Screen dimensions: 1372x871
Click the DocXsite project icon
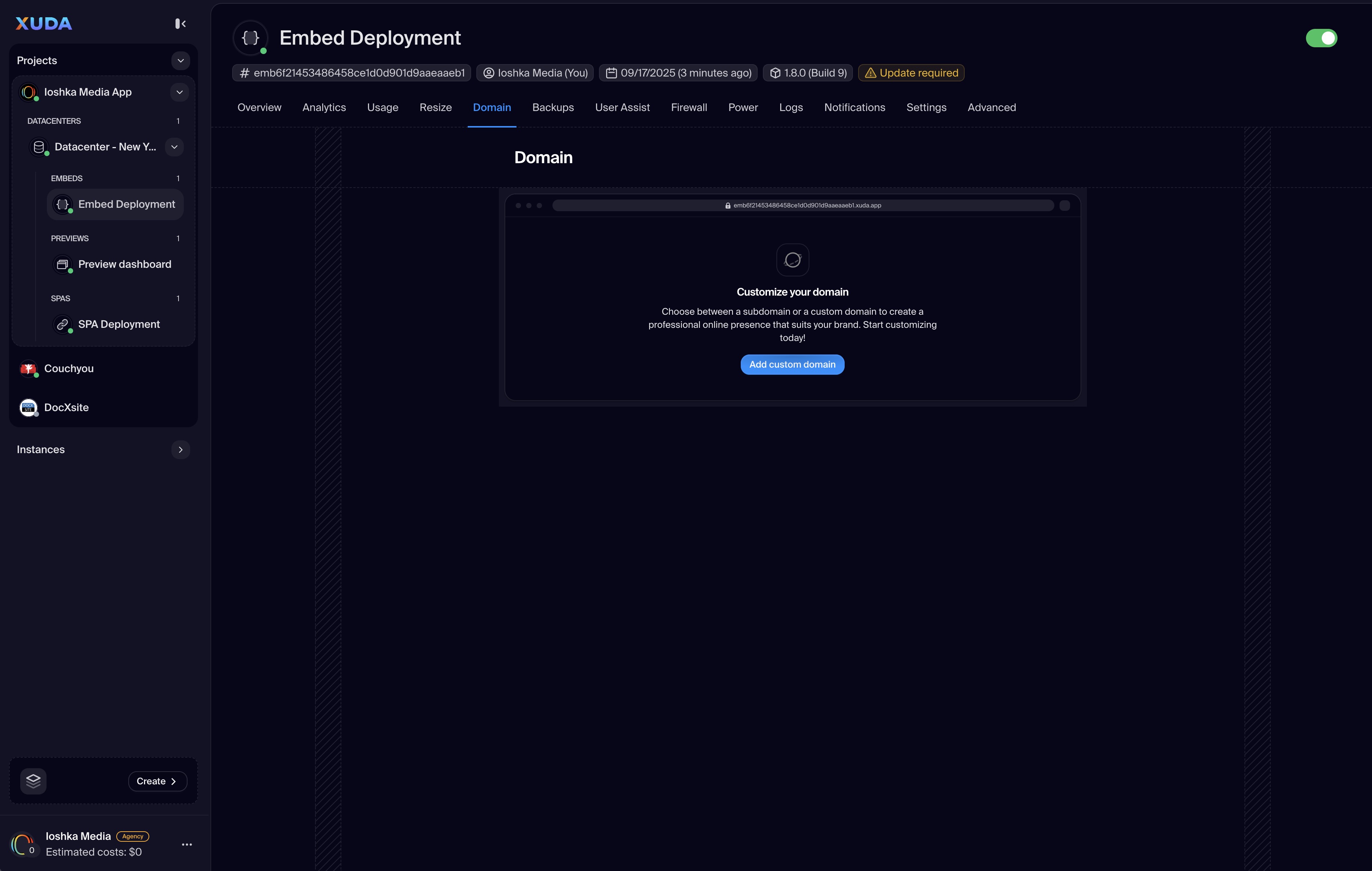[x=28, y=407]
